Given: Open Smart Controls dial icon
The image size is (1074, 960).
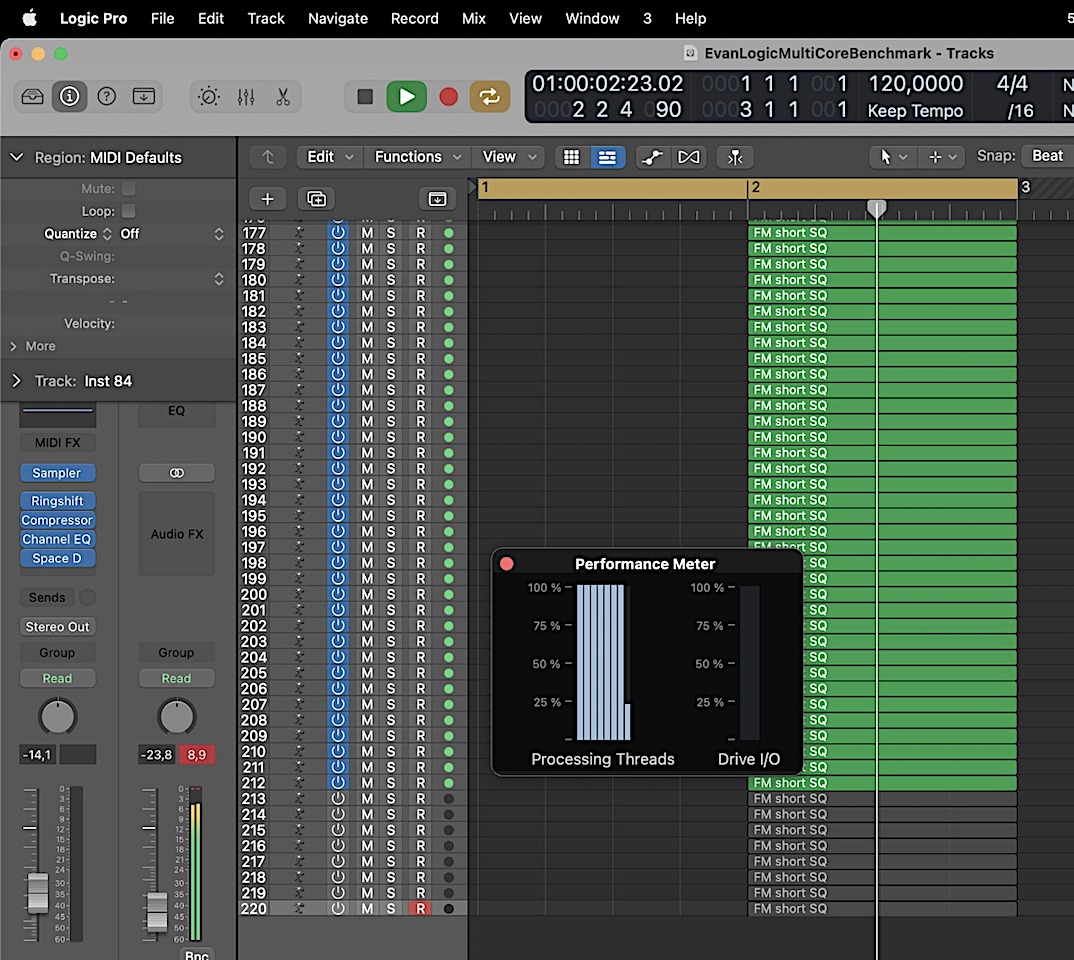Looking at the screenshot, I should point(208,97).
